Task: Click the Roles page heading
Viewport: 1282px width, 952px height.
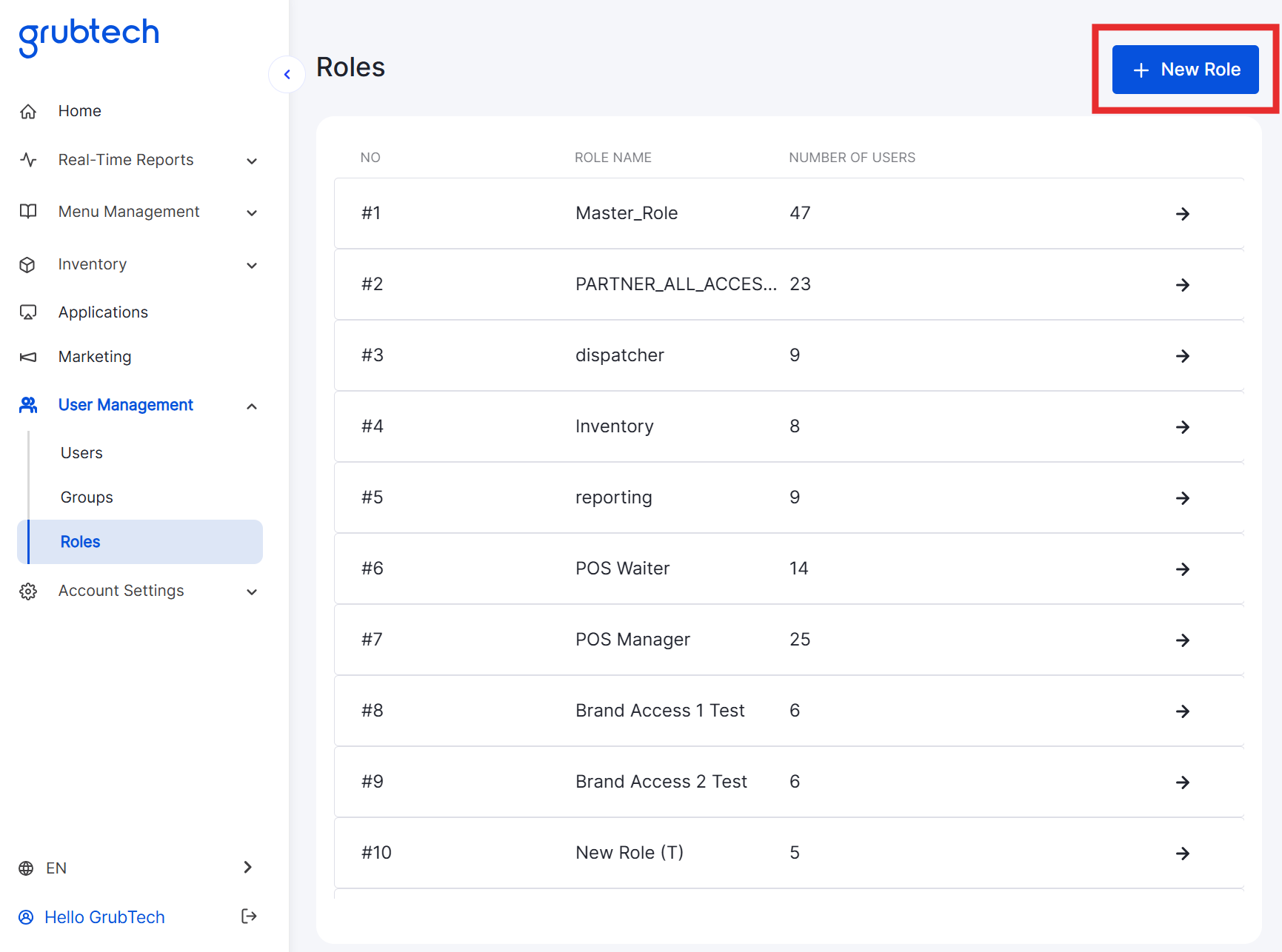Action: pyautogui.click(x=350, y=67)
